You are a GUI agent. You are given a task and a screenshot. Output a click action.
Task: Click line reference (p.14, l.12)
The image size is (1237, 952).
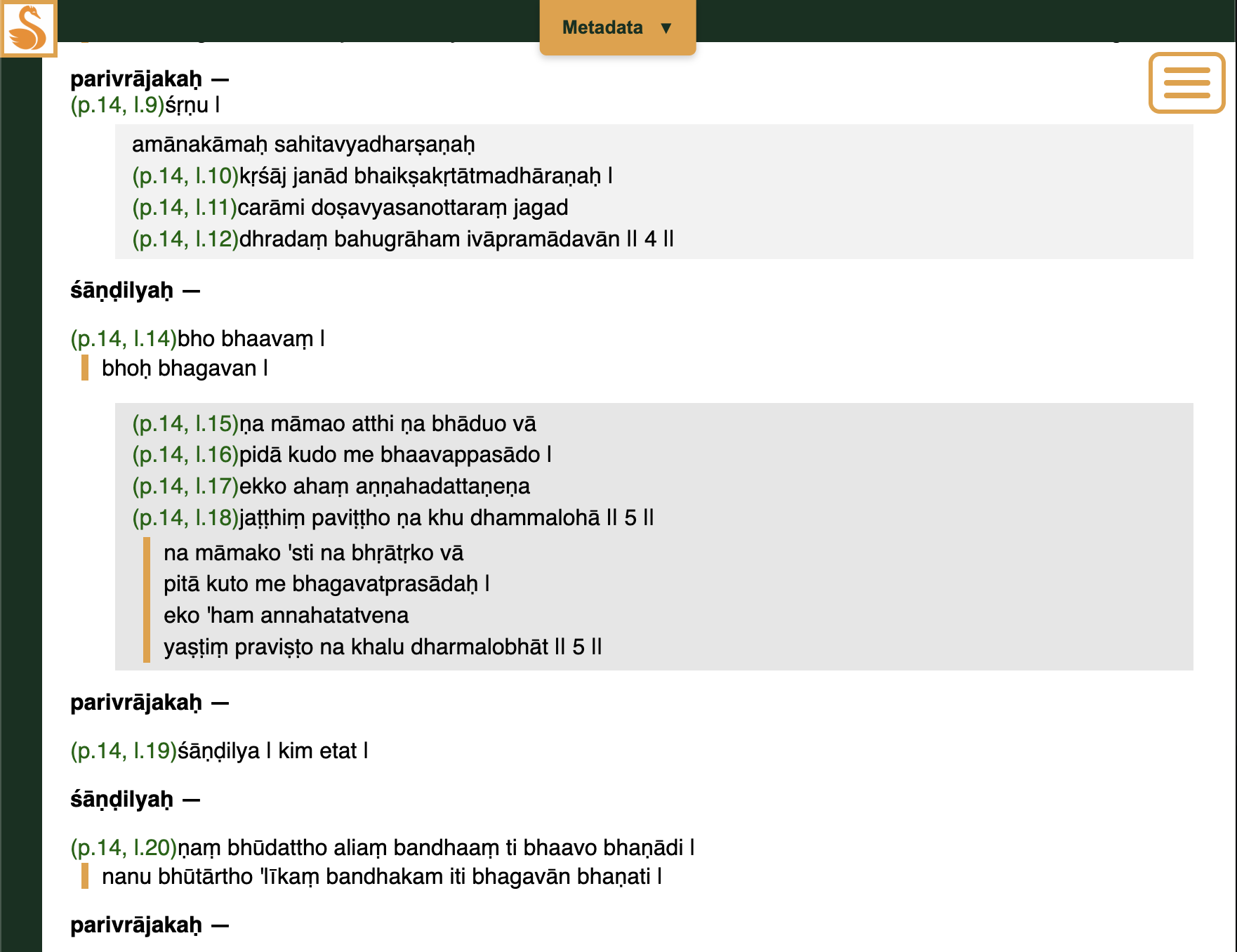(x=185, y=239)
